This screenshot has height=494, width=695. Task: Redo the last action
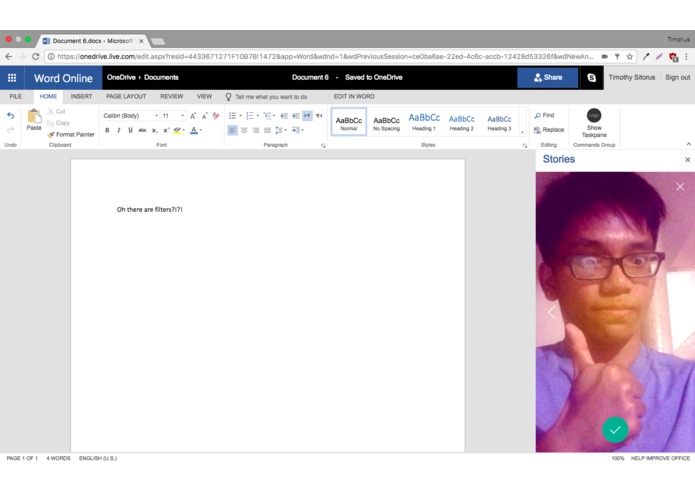pyautogui.click(x=11, y=130)
